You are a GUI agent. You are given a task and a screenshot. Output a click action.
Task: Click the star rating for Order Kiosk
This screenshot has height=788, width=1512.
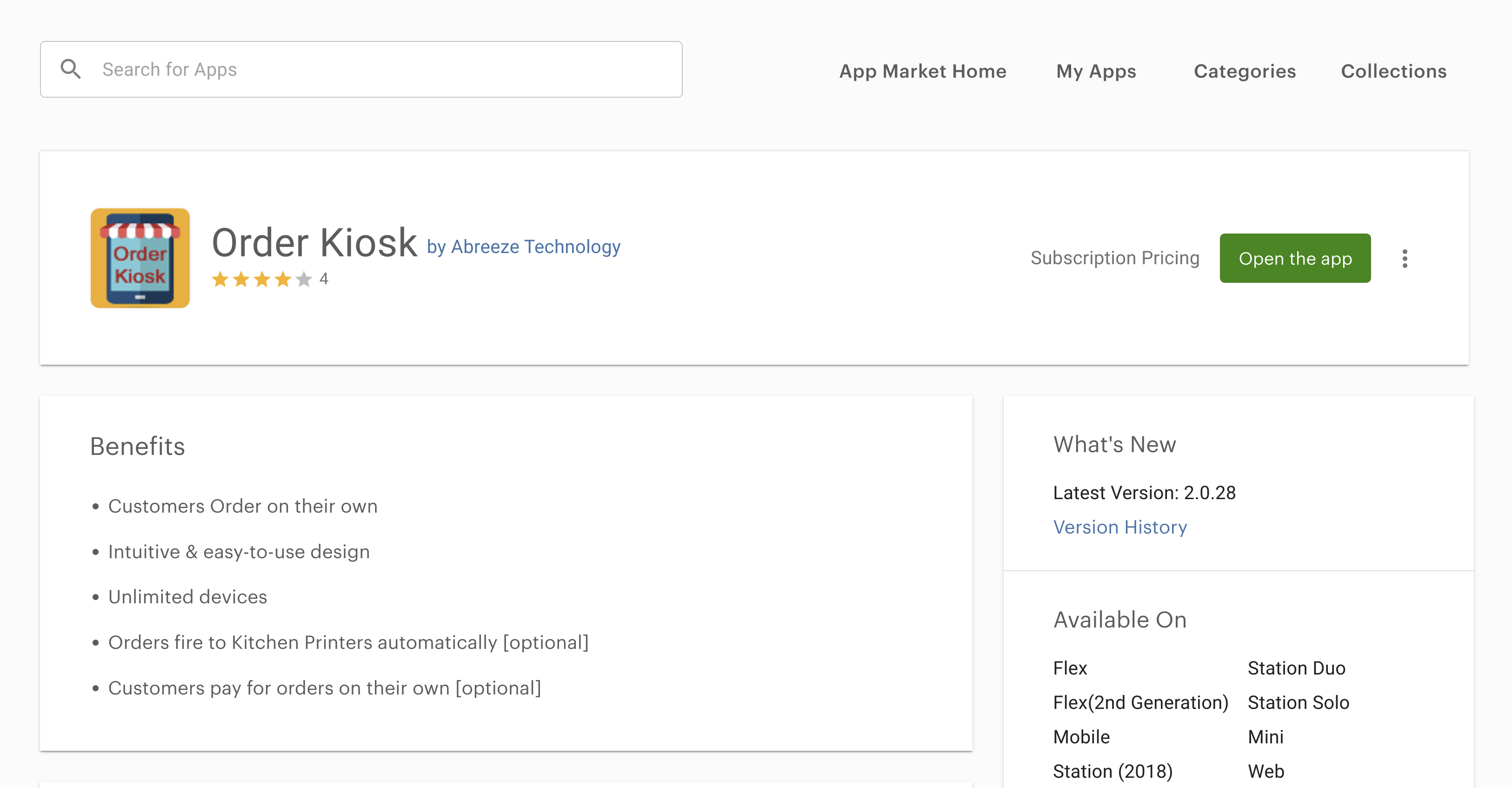point(262,279)
